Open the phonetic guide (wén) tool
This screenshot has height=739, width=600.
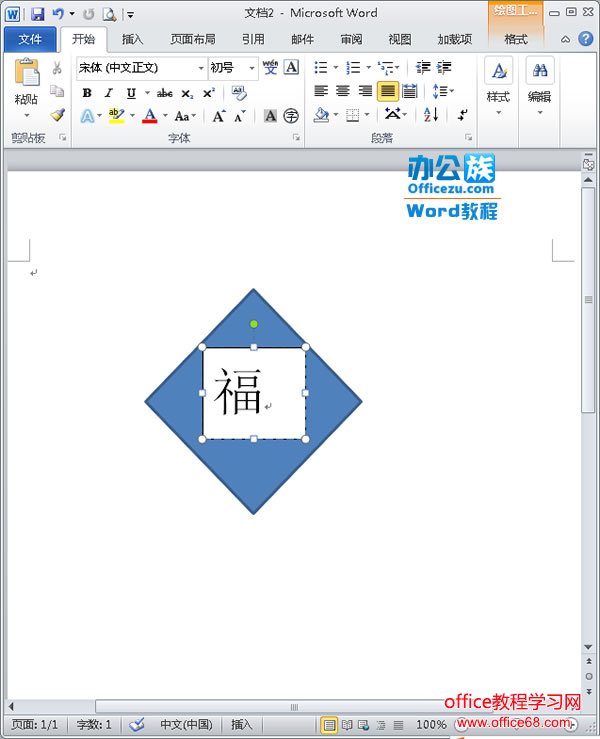pyautogui.click(x=271, y=67)
